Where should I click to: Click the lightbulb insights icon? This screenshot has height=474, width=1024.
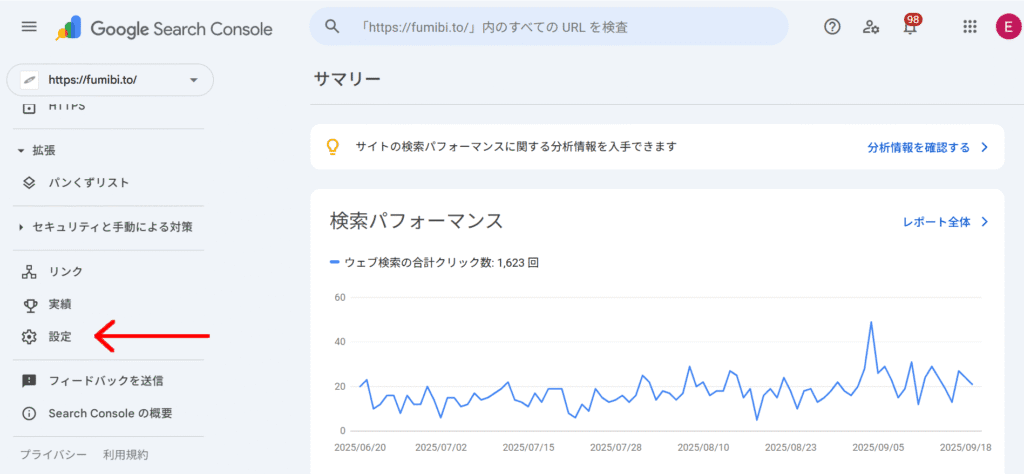333,147
